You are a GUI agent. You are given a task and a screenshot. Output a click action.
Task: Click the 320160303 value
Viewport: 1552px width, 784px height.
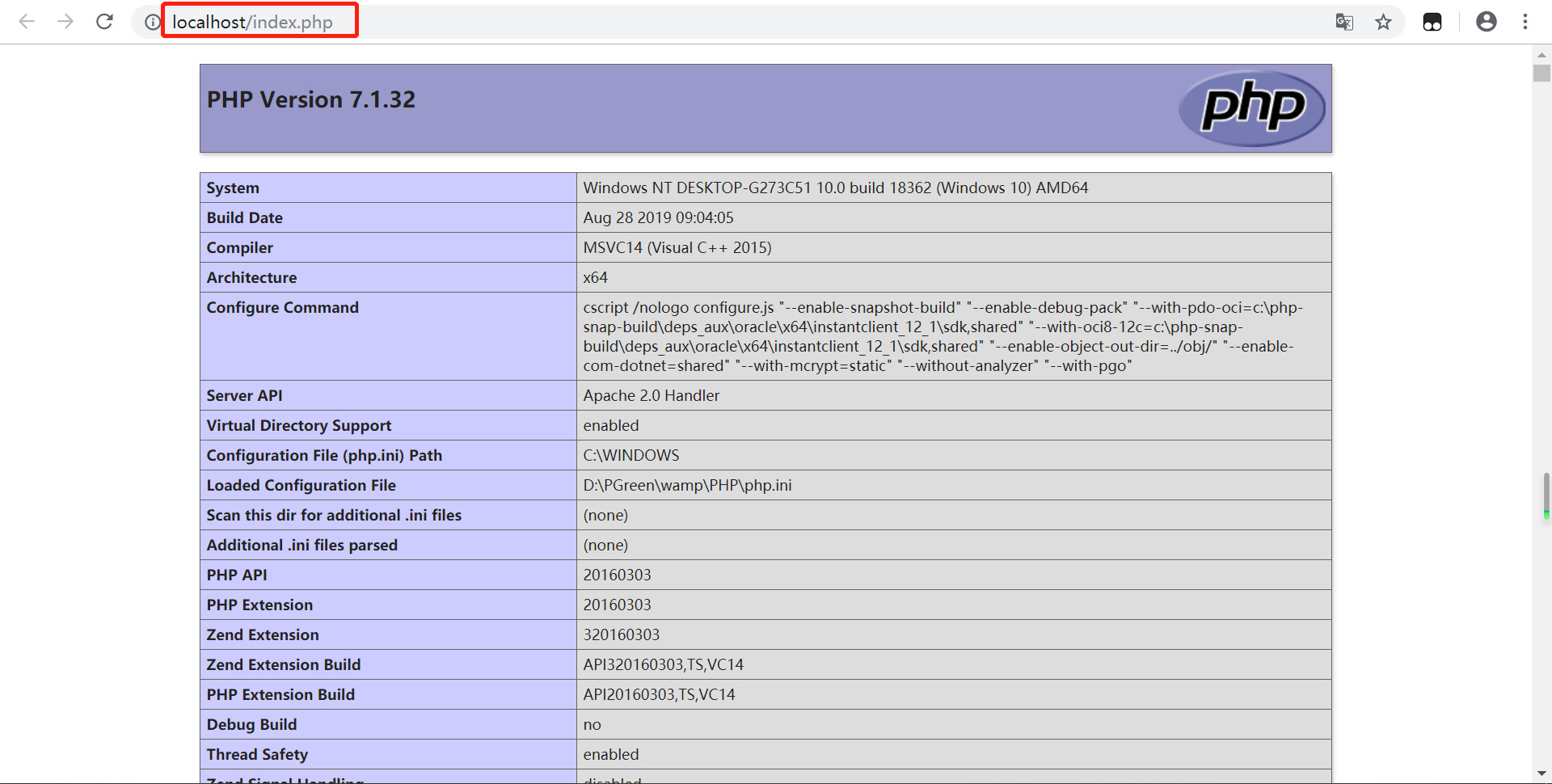coord(621,634)
